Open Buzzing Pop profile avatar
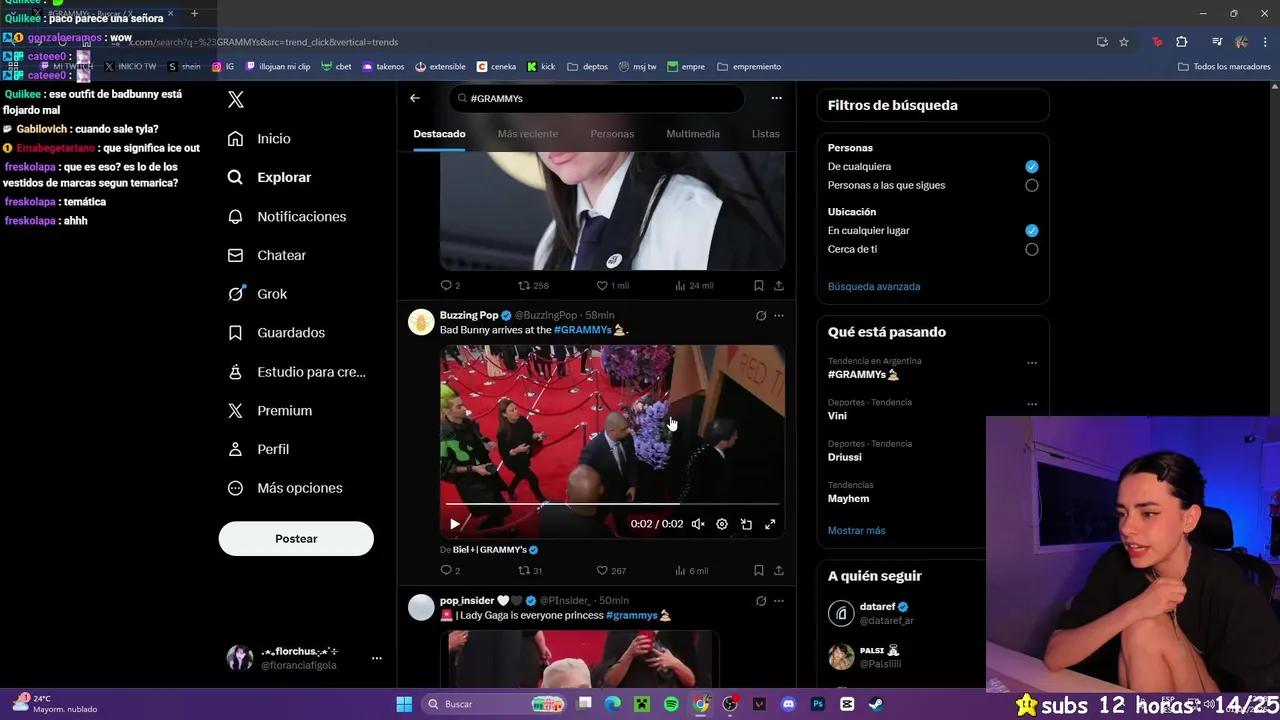 coord(421,322)
